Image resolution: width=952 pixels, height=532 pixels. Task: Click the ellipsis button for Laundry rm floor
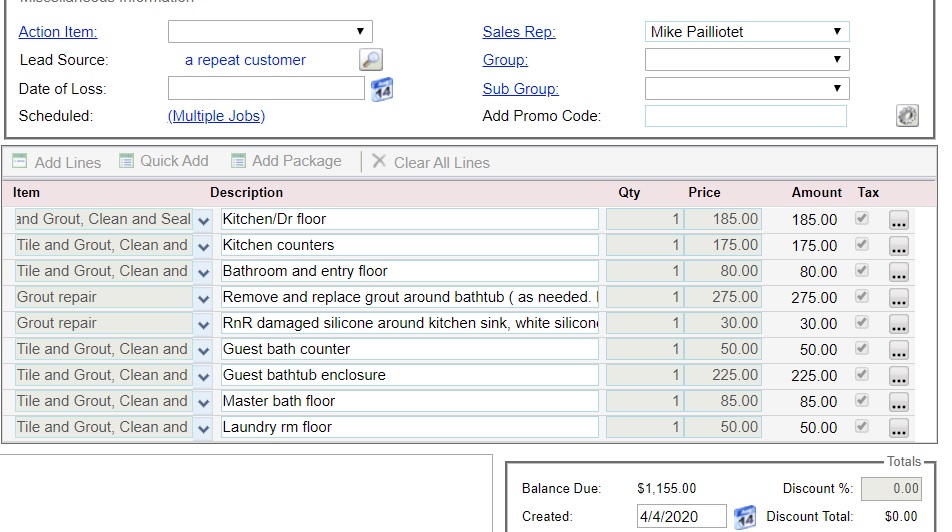(x=898, y=428)
